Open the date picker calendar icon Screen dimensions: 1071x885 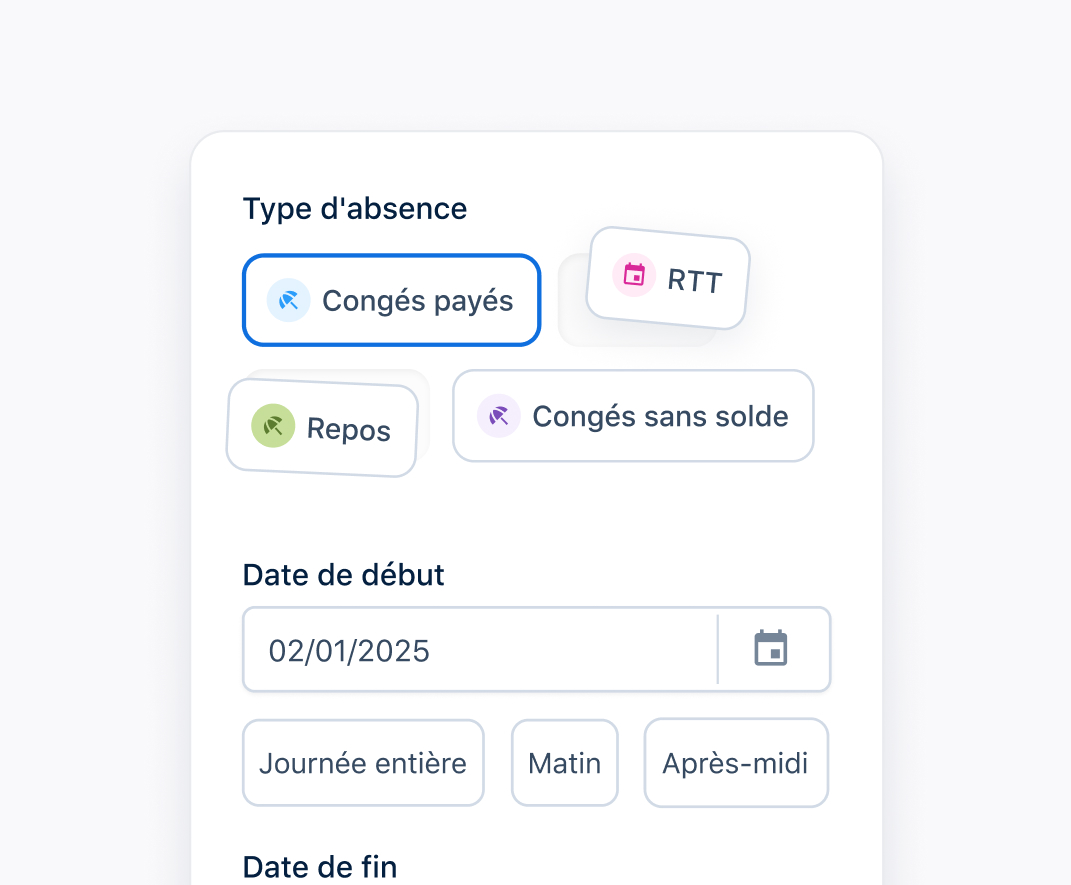(x=770, y=648)
